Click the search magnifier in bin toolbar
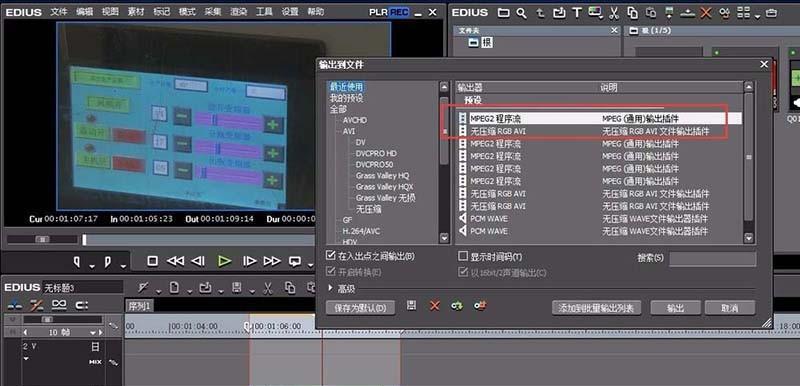Image resolution: width=800 pixels, height=386 pixels. pyautogui.click(x=521, y=13)
